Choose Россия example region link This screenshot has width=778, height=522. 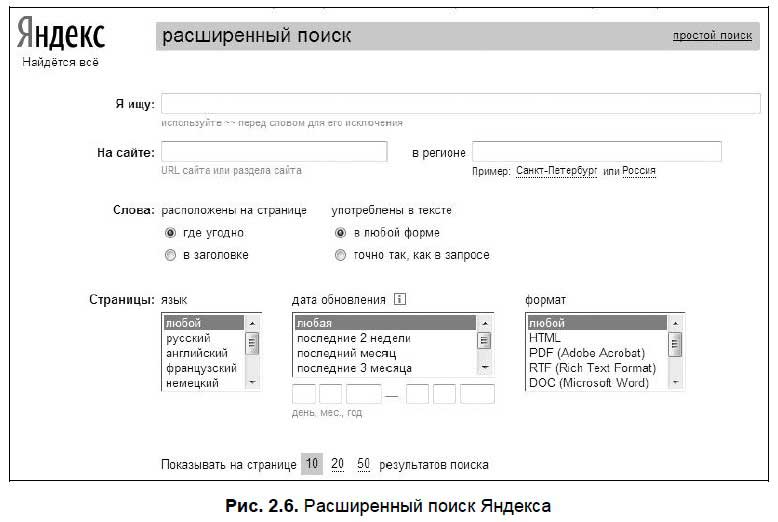coord(639,171)
